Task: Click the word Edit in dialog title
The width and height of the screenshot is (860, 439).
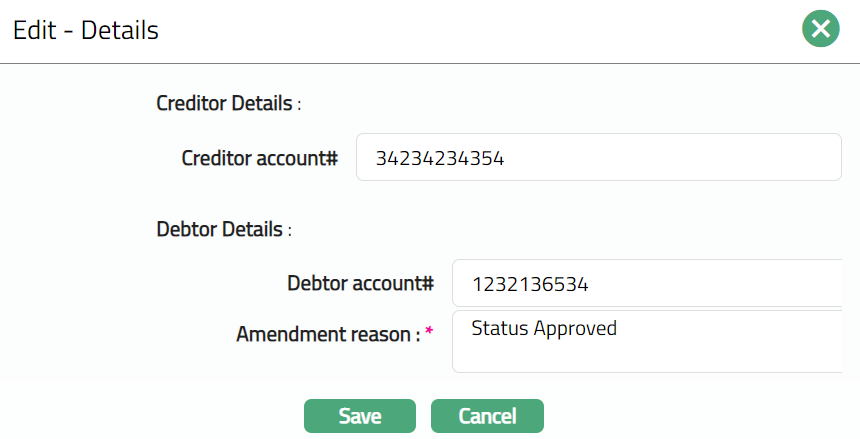Action: pos(34,31)
